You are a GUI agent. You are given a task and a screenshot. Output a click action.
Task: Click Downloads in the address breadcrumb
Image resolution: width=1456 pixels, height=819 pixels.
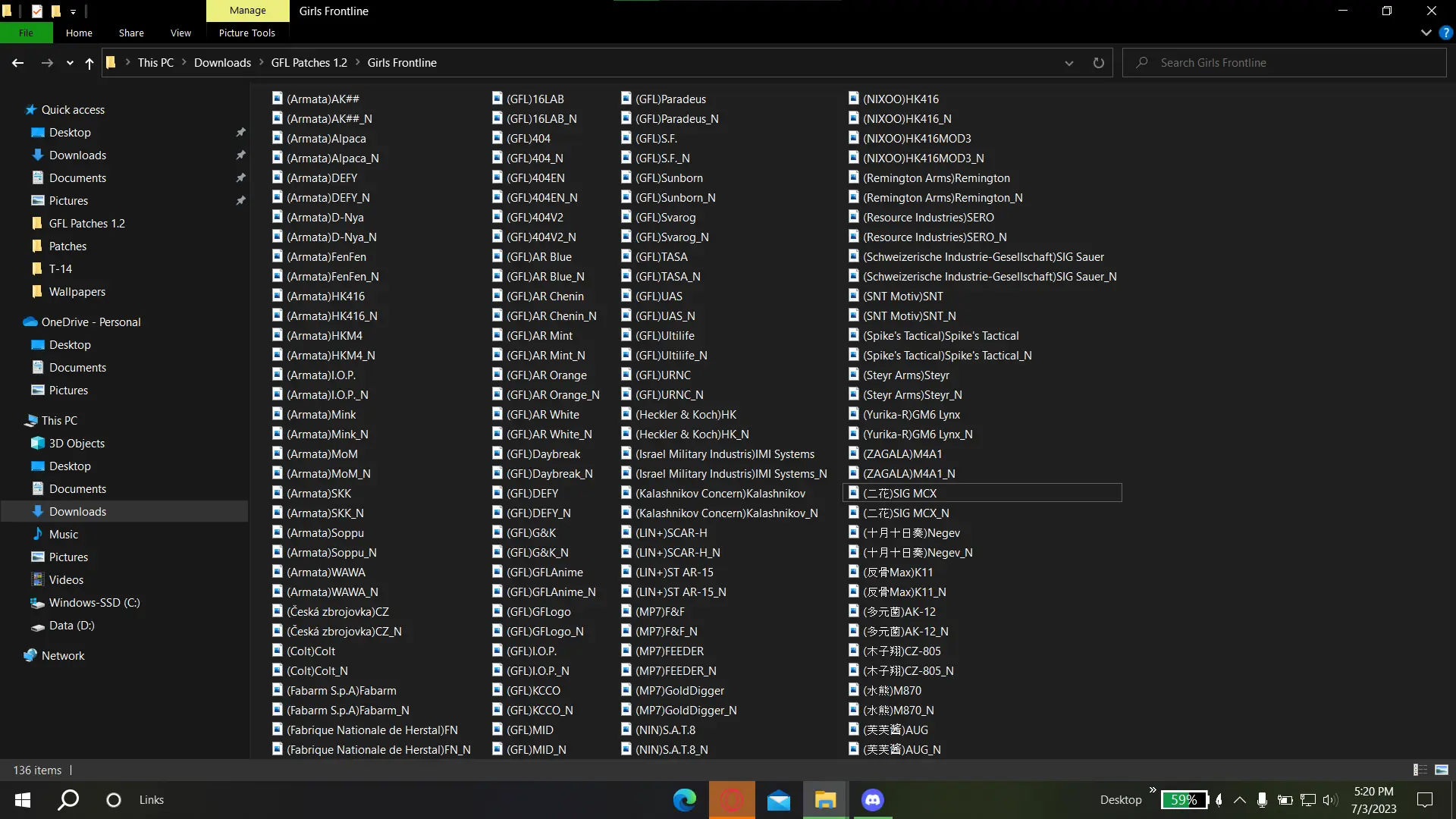pos(222,63)
